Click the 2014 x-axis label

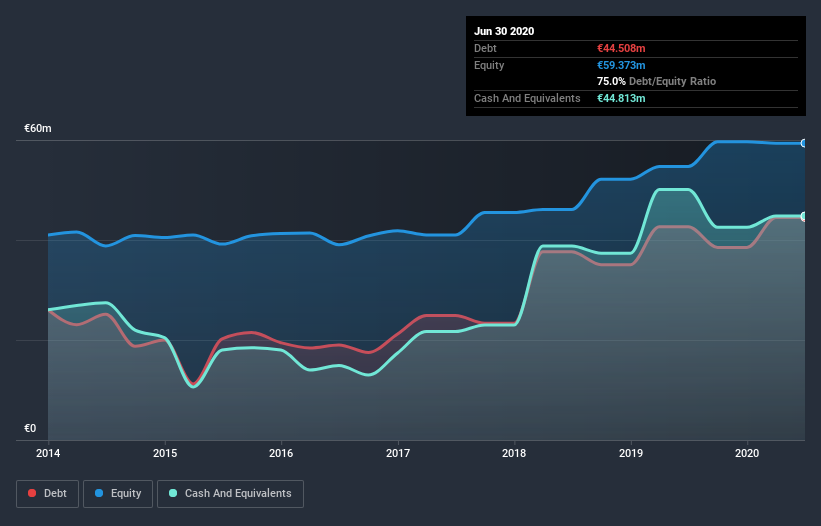pyautogui.click(x=48, y=453)
